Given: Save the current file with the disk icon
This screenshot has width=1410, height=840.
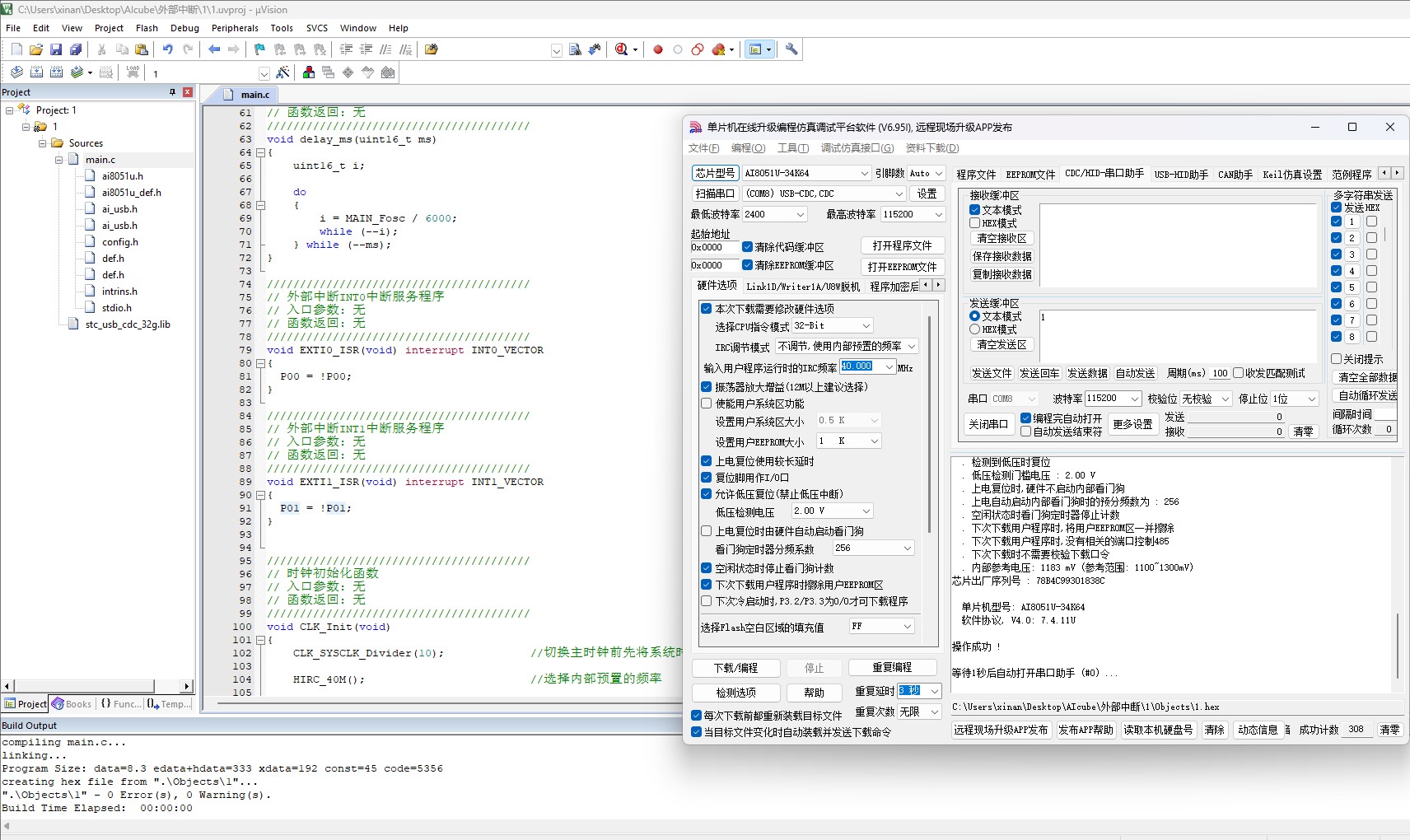Looking at the screenshot, I should click(56, 49).
